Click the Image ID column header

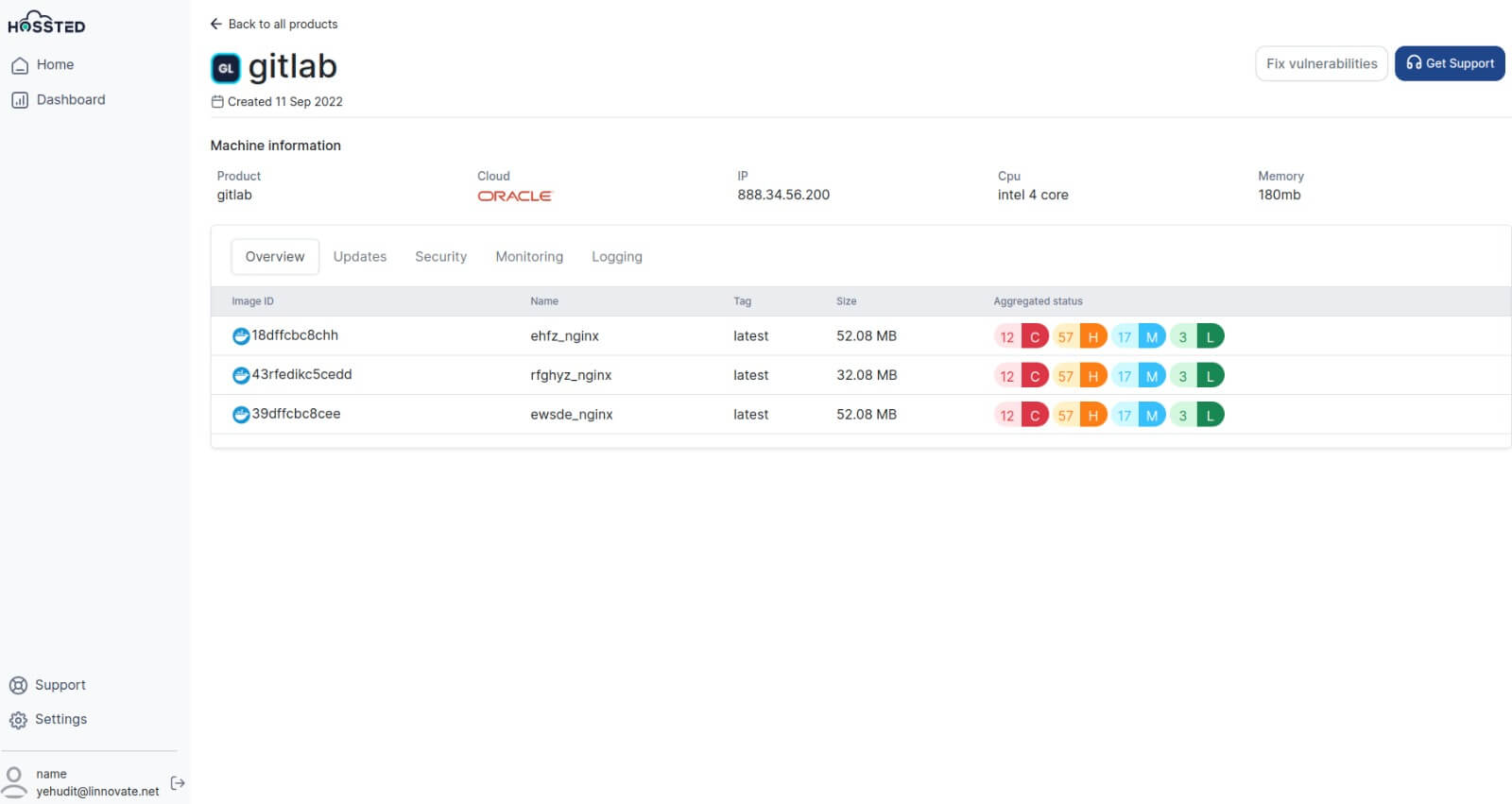[x=252, y=301]
